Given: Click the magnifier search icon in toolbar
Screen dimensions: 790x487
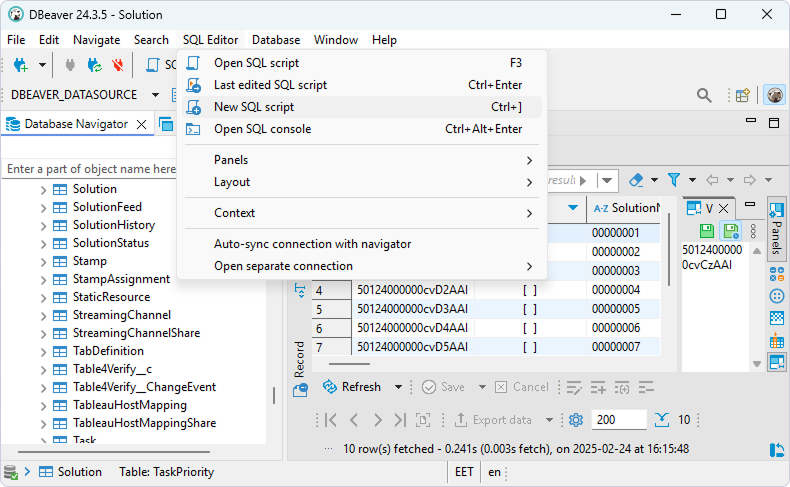Looking at the screenshot, I should point(704,95).
